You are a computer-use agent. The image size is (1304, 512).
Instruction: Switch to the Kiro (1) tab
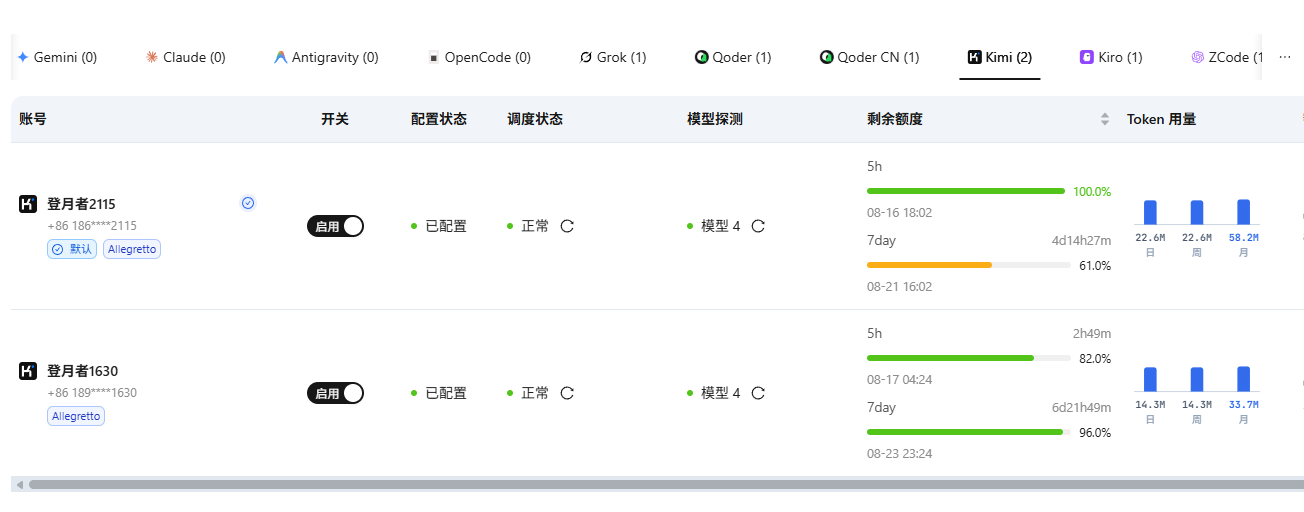(1111, 57)
